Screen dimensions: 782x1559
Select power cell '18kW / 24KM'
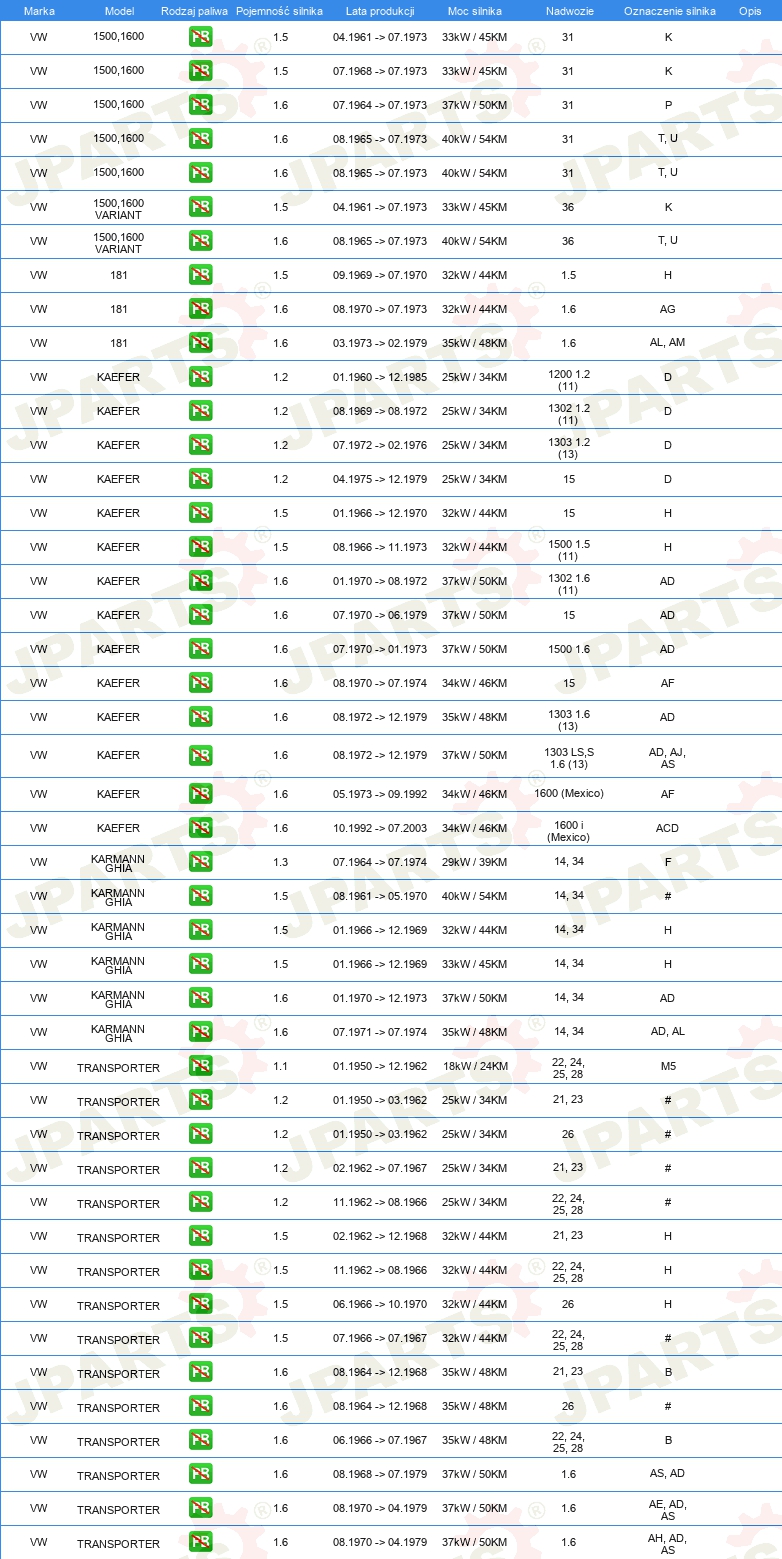point(474,1066)
